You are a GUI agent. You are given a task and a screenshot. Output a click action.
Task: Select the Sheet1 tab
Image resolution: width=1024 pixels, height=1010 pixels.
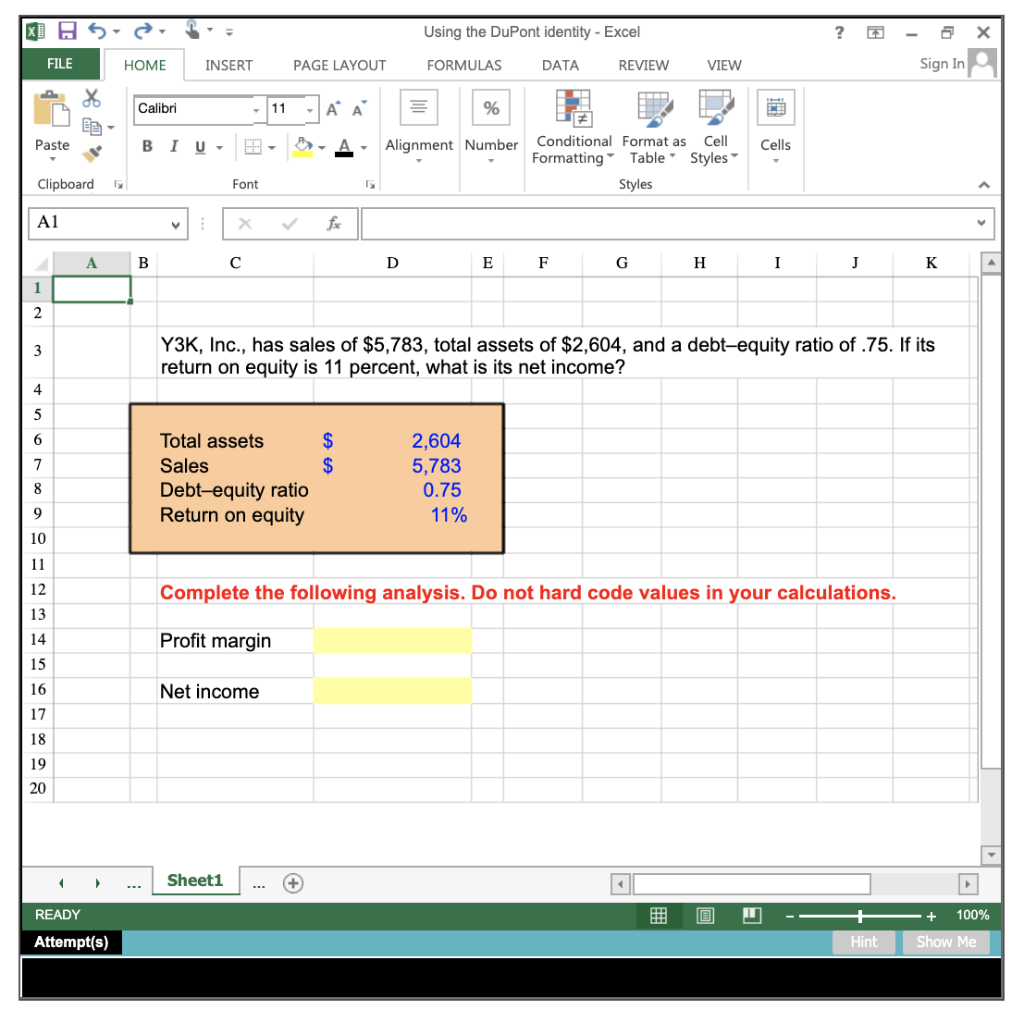[x=195, y=881]
